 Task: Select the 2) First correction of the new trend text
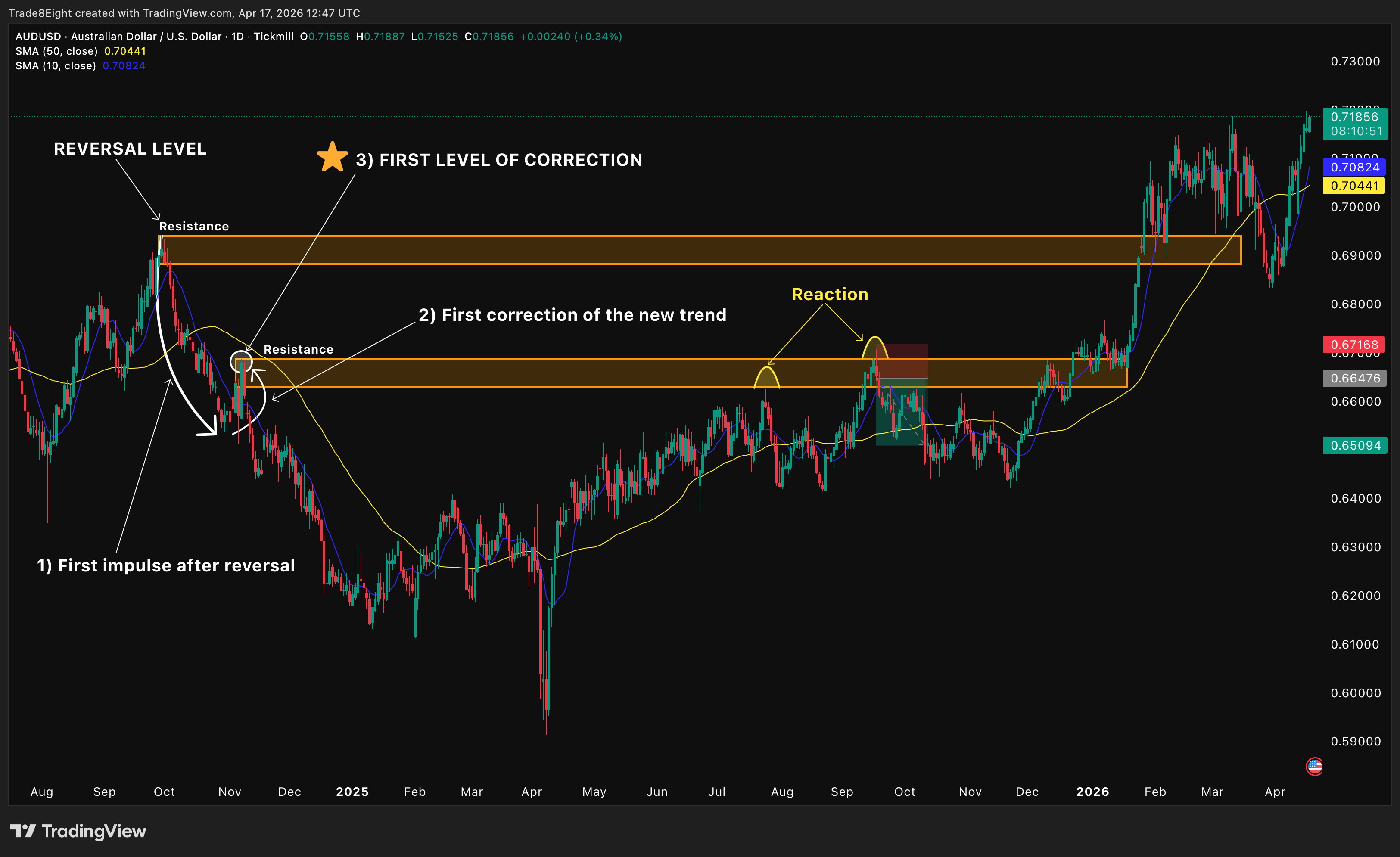[x=573, y=315]
